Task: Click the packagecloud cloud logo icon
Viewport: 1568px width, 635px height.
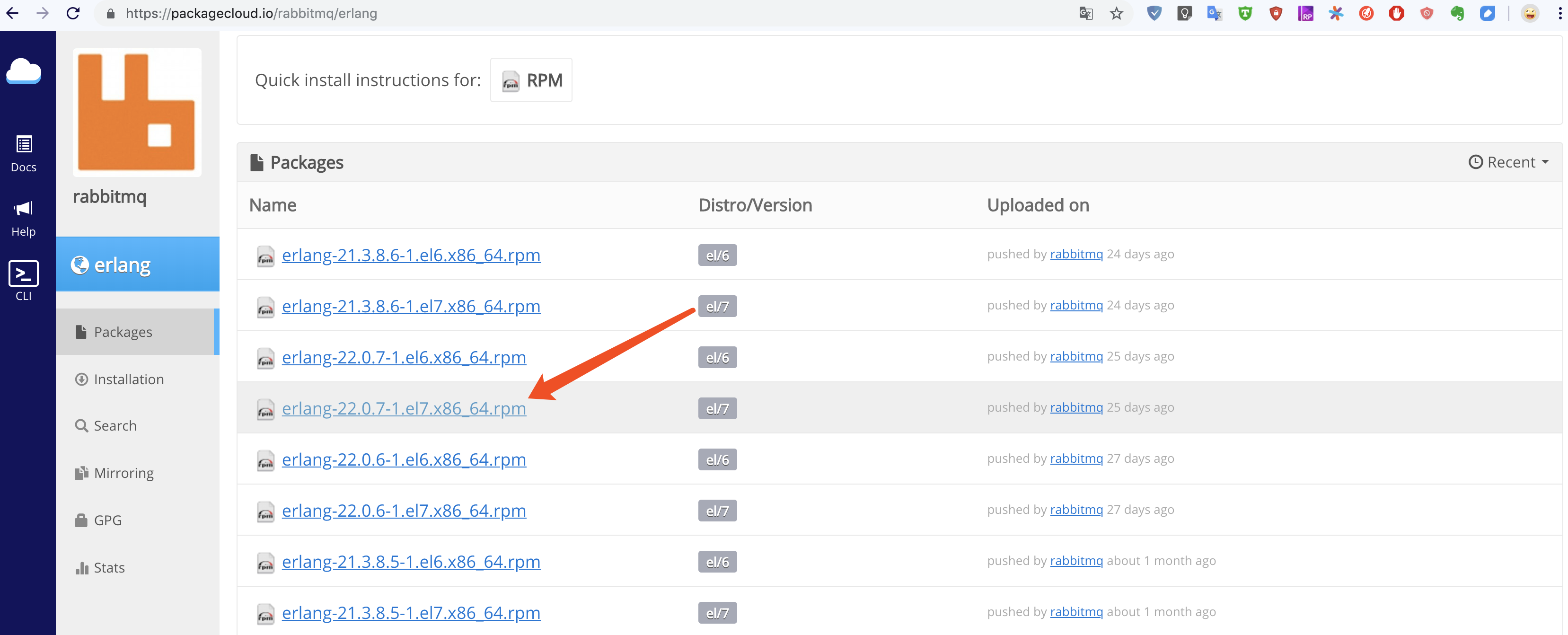Action: [24, 72]
